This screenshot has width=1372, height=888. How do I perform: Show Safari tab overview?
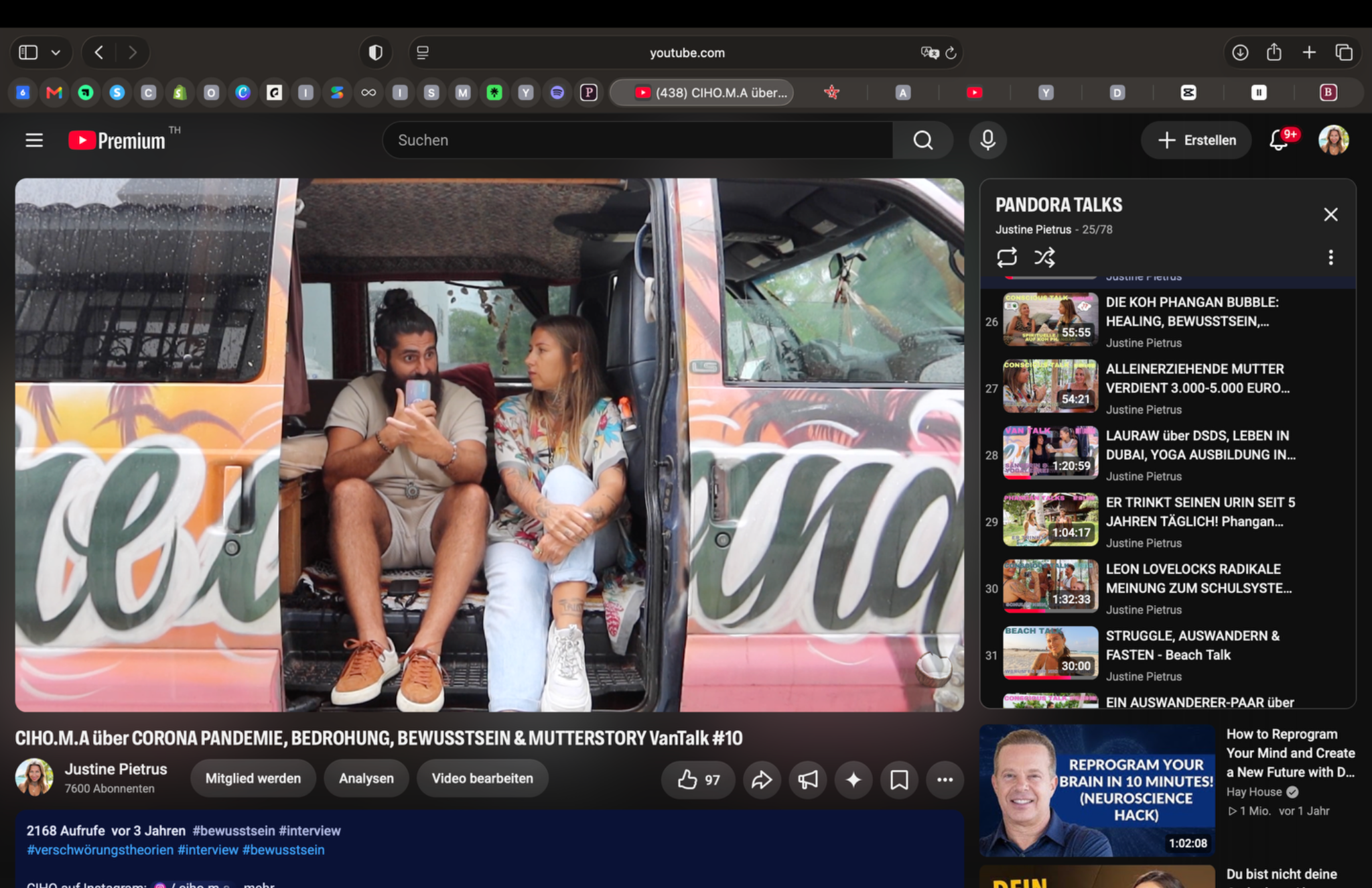[1344, 52]
